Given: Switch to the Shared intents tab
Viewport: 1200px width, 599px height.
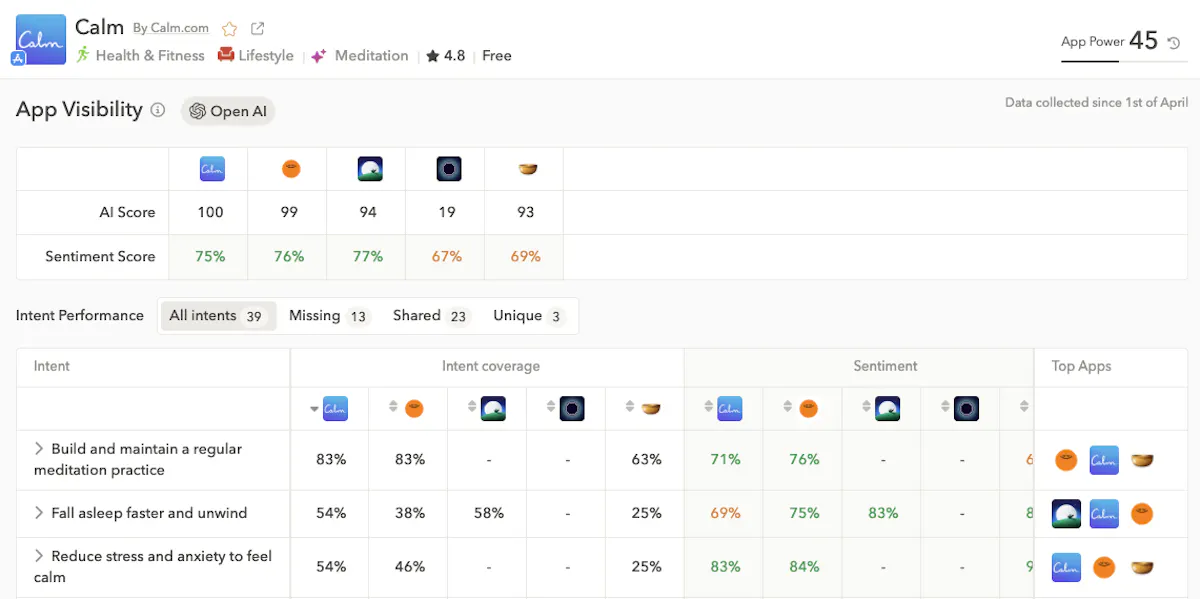Looking at the screenshot, I should (x=430, y=316).
